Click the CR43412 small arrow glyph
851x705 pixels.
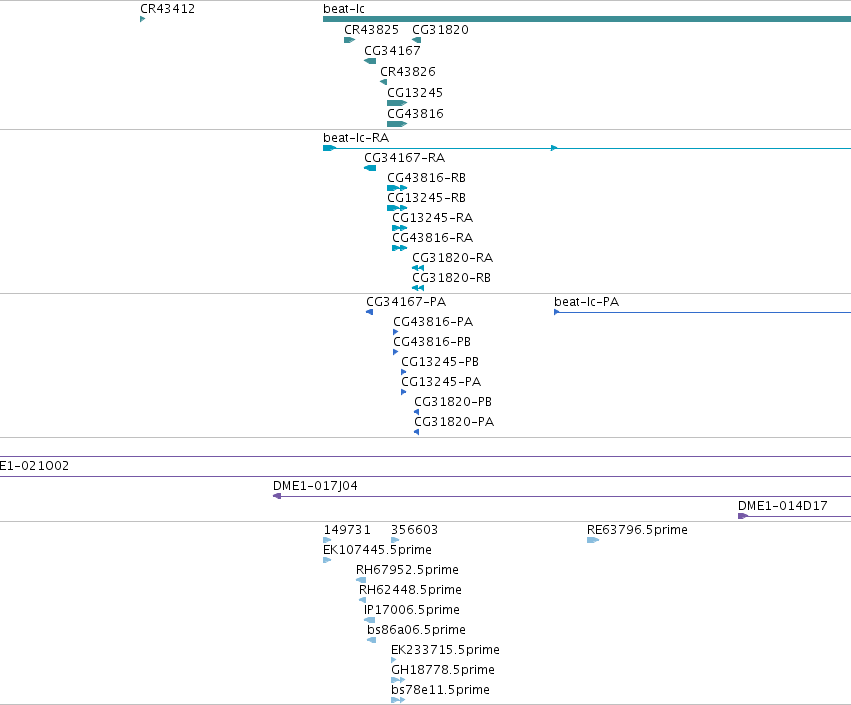(142, 19)
